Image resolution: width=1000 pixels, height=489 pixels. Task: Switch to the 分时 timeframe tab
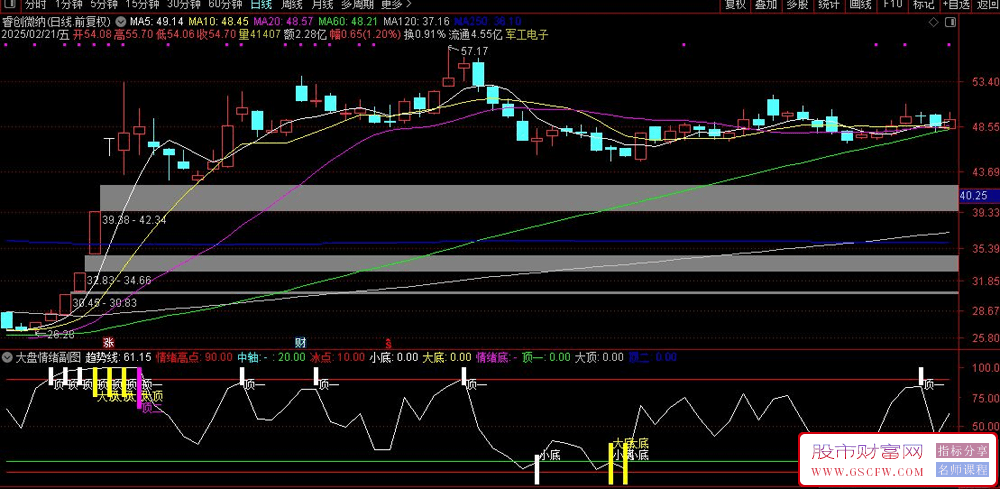pyautogui.click(x=36, y=4)
